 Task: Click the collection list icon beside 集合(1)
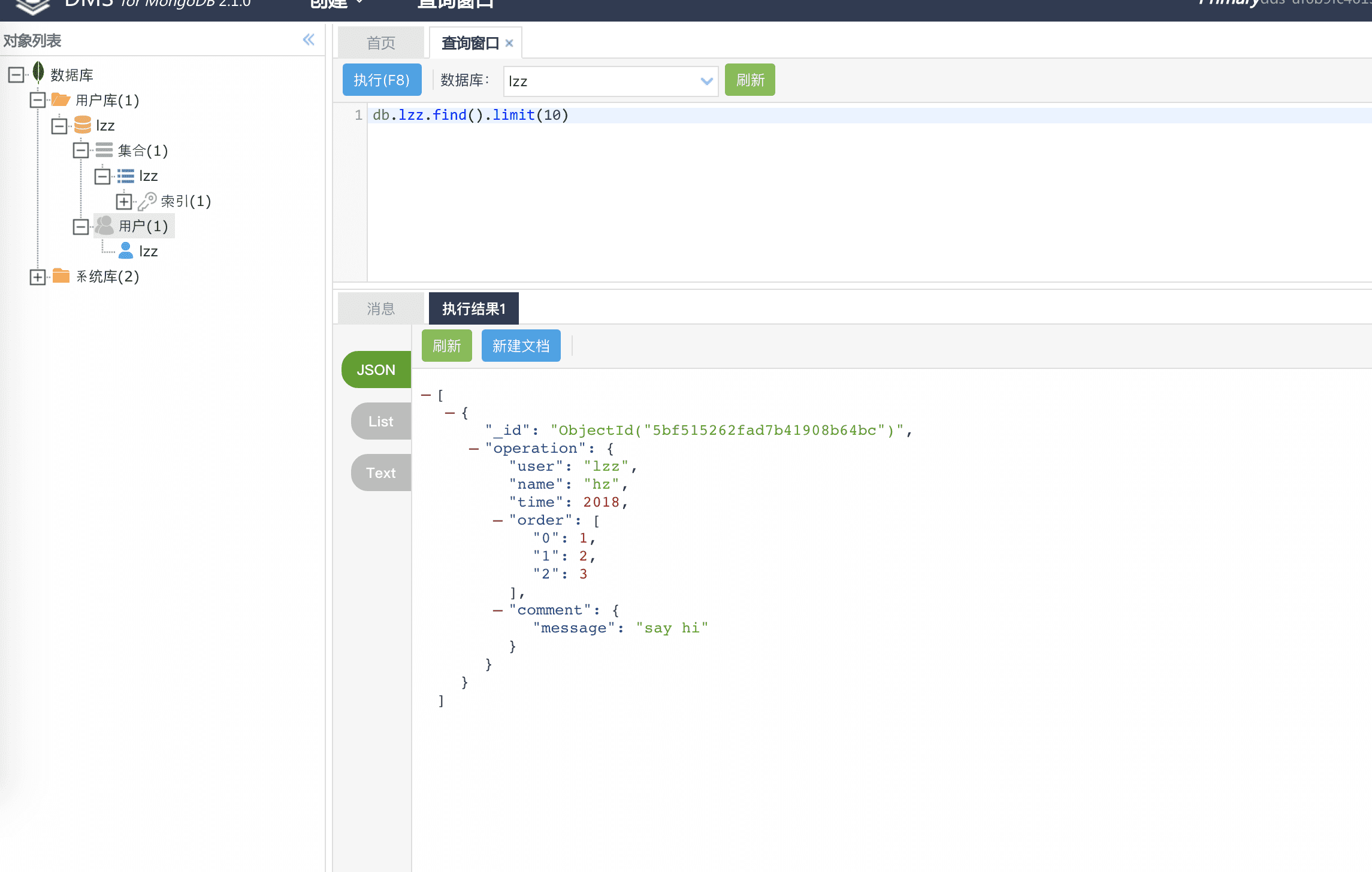click(x=104, y=150)
